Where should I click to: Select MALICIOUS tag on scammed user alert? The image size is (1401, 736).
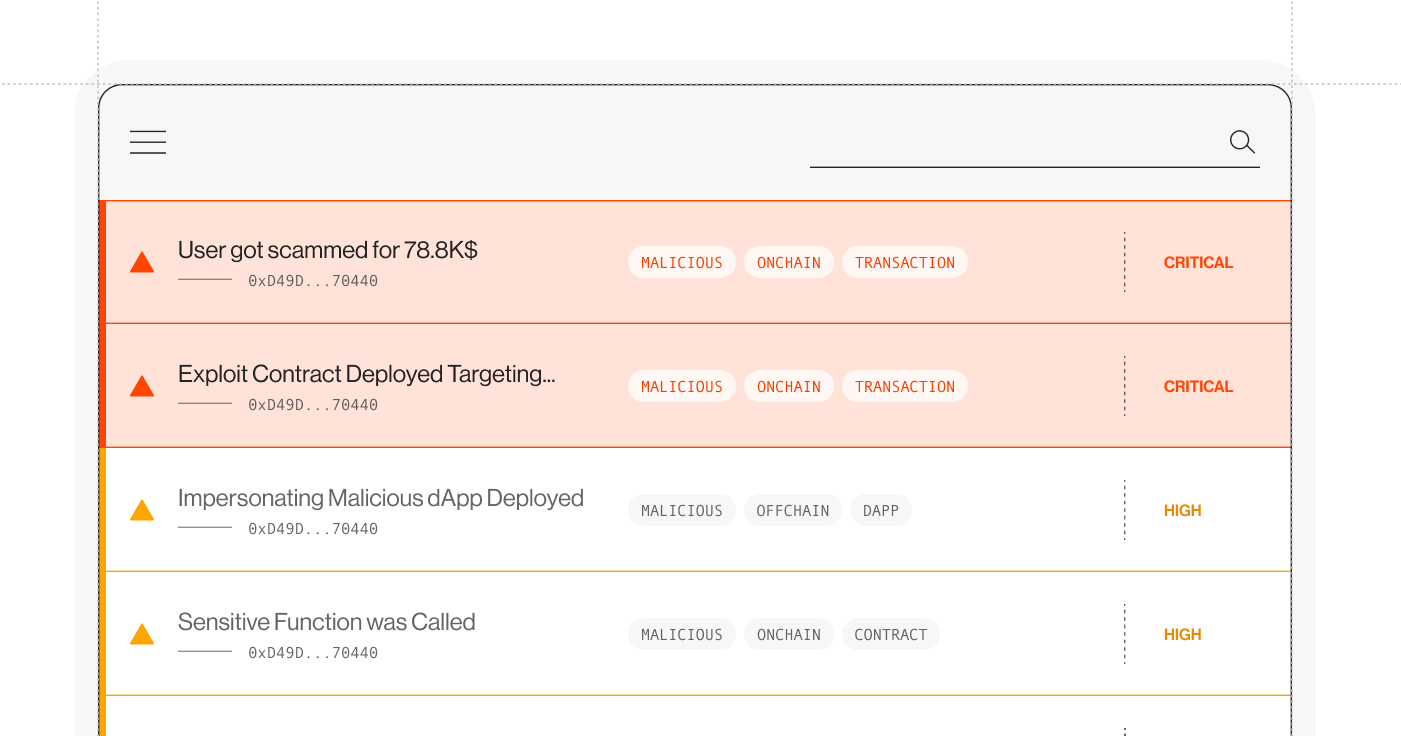(x=681, y=263)
